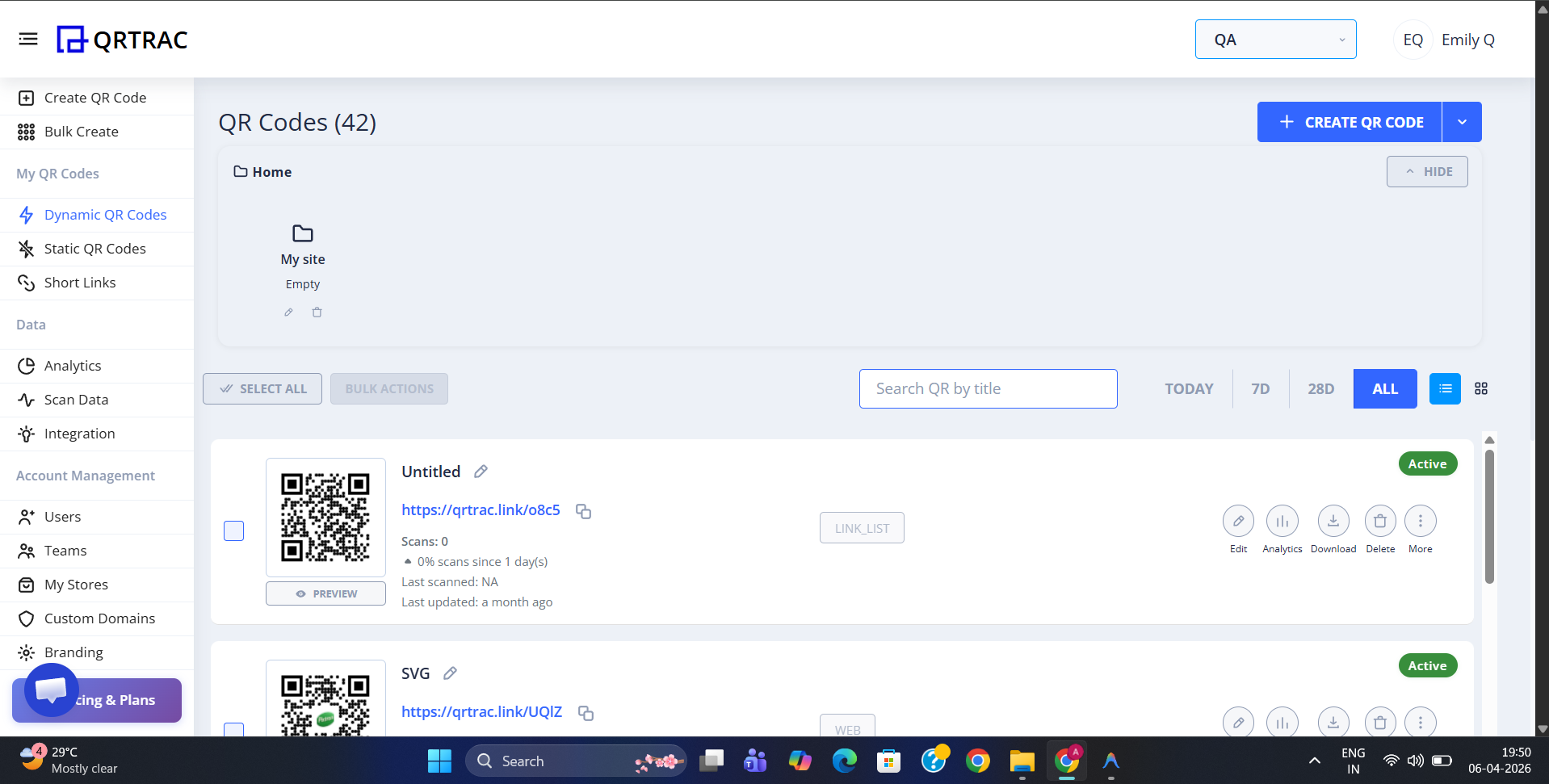
Task: Expand the Create QR Code arrow dropdown
Action: (x=1461, y=122)
